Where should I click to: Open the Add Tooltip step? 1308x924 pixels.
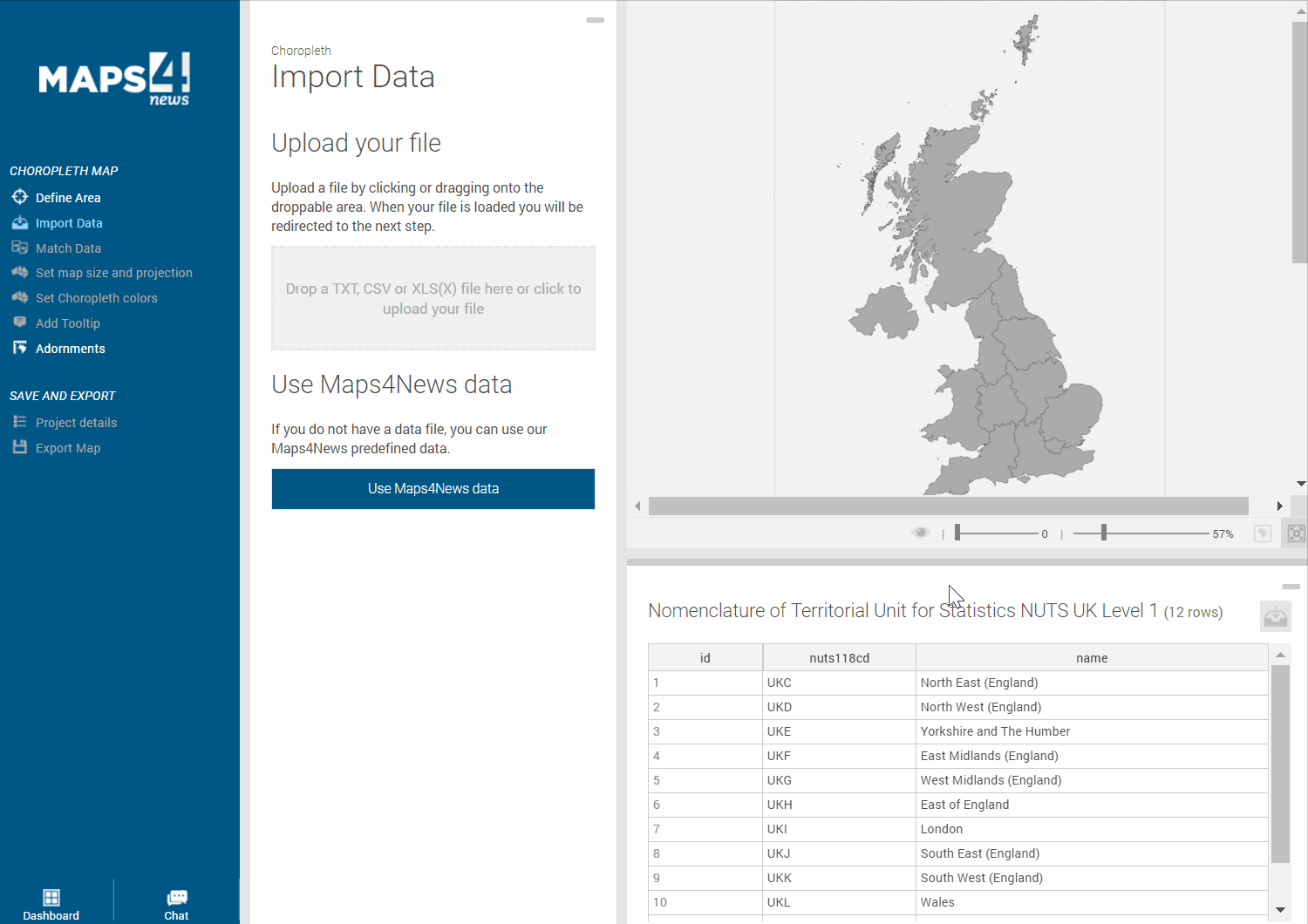coord(68,323)
